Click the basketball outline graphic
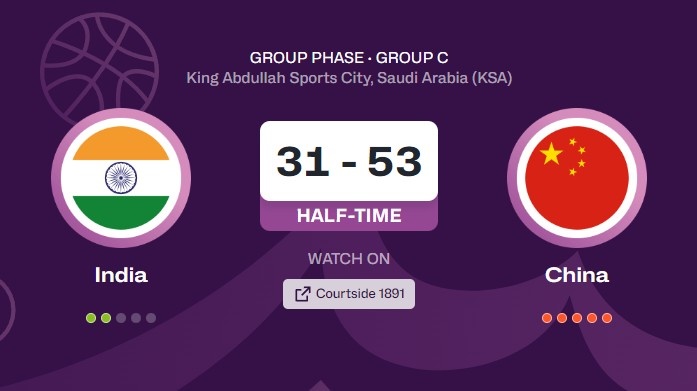The height and width of the screenshot is (391, 697). tap(99, 68)
